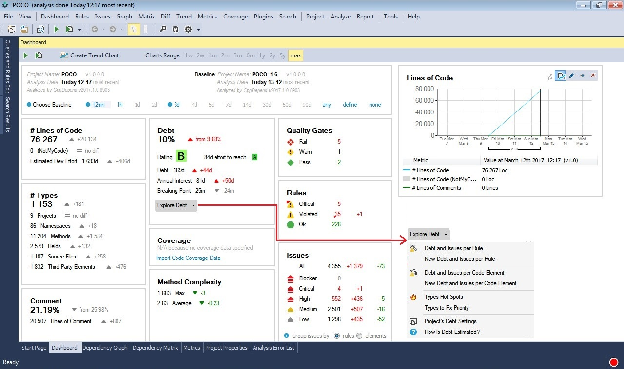Open the File menu
Viewport: 624px width, 369px height.
coord(8,16)
